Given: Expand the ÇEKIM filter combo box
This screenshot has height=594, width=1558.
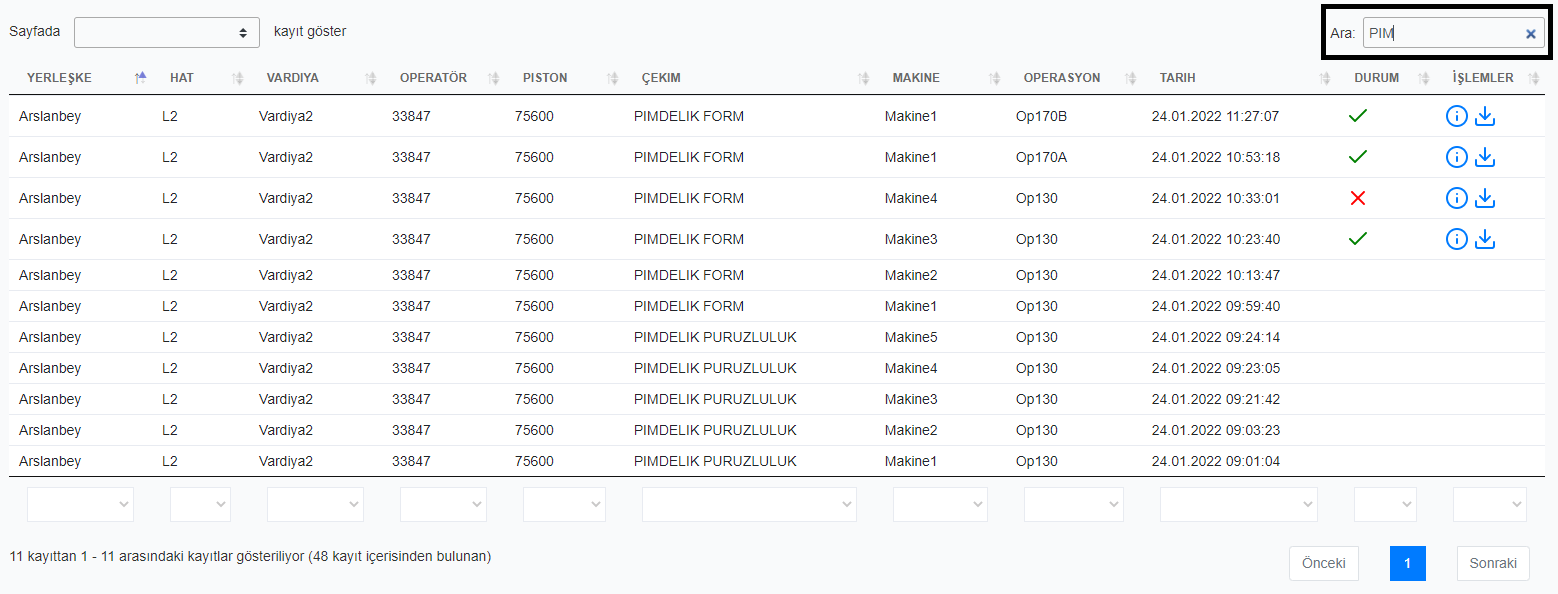Looking at the screenshot, I should coord(749,504).
